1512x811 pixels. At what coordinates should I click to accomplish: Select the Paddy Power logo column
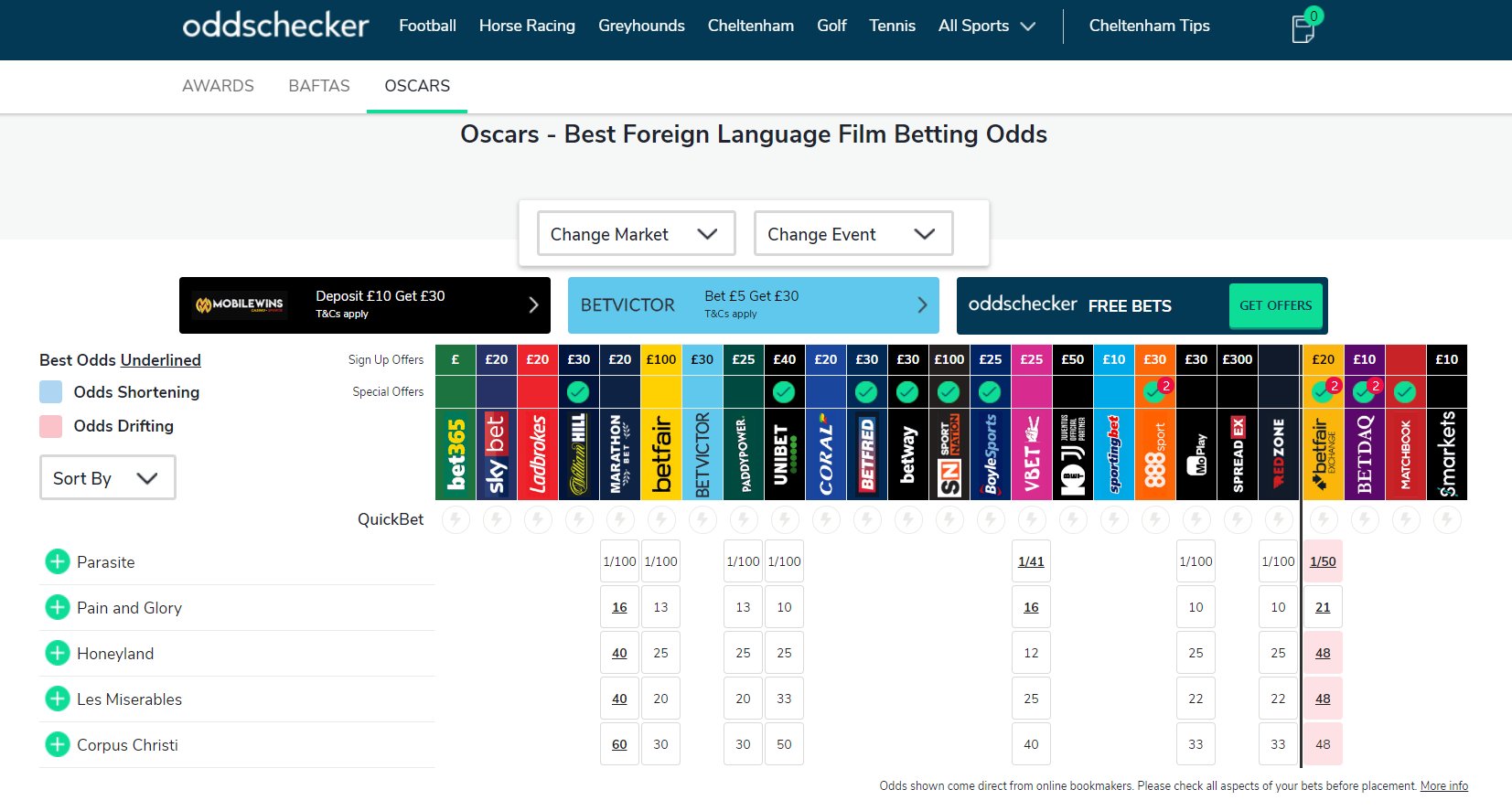tap(744, 454)
